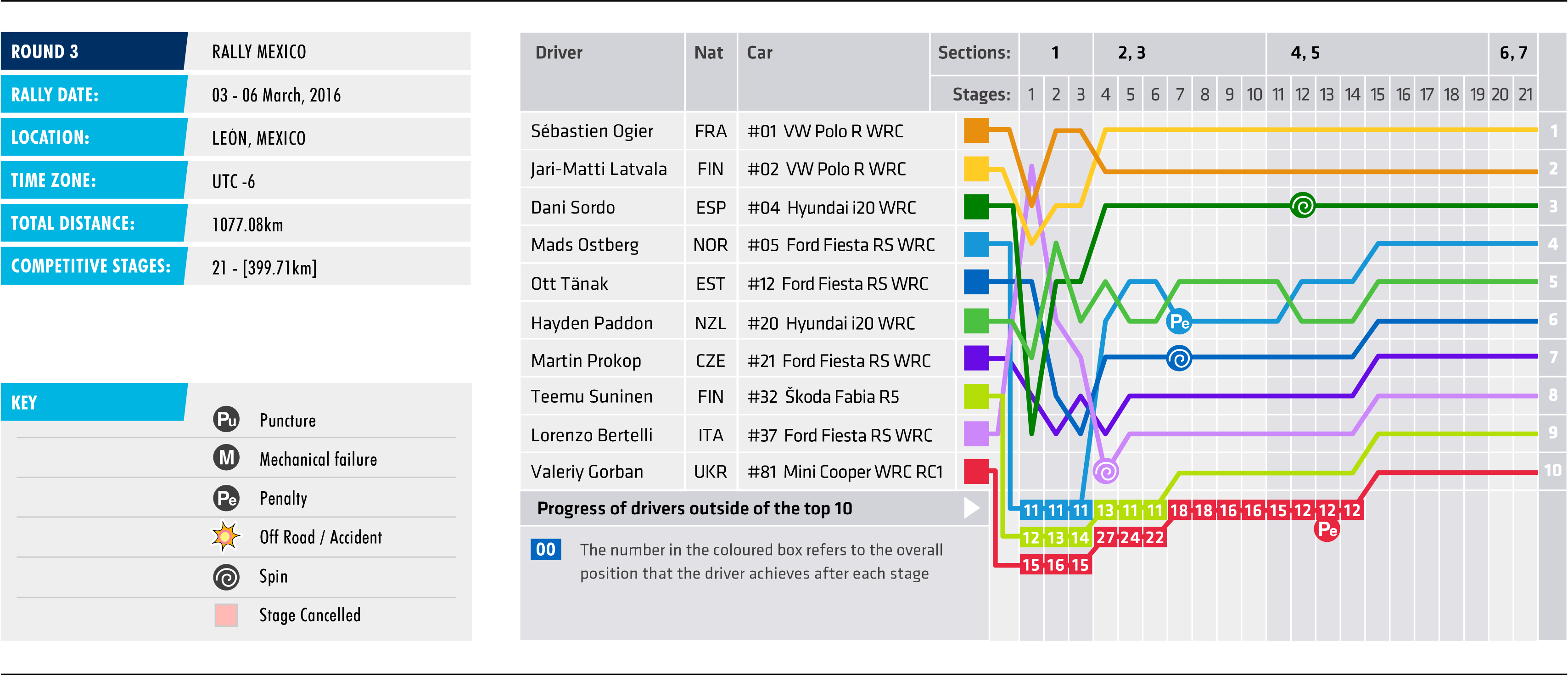Click the 'Ott Tänak' driver name
The image size is (1568, 675).
[x=569, y=284]
